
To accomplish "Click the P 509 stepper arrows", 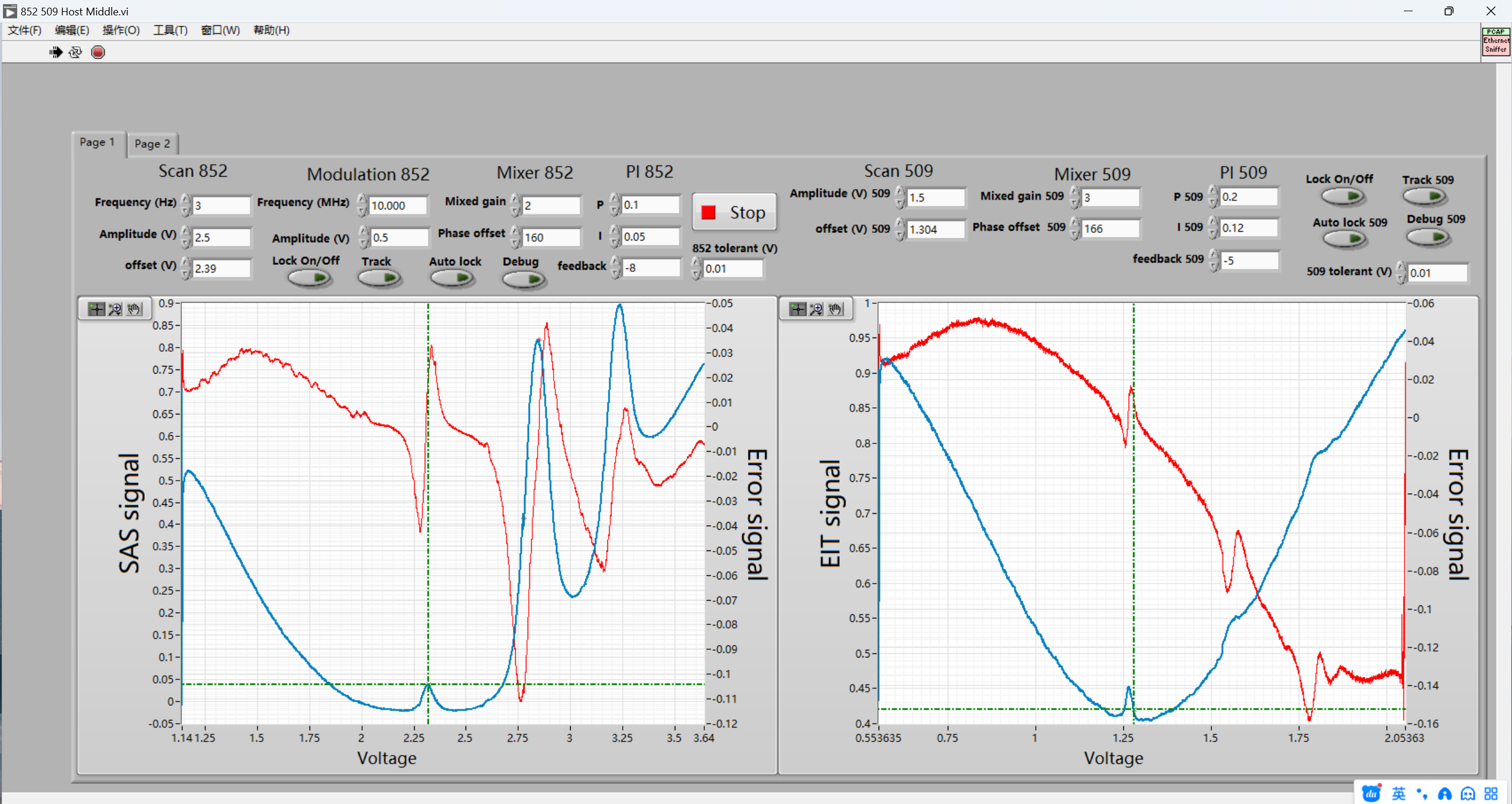I will [x=1212, y=197].
